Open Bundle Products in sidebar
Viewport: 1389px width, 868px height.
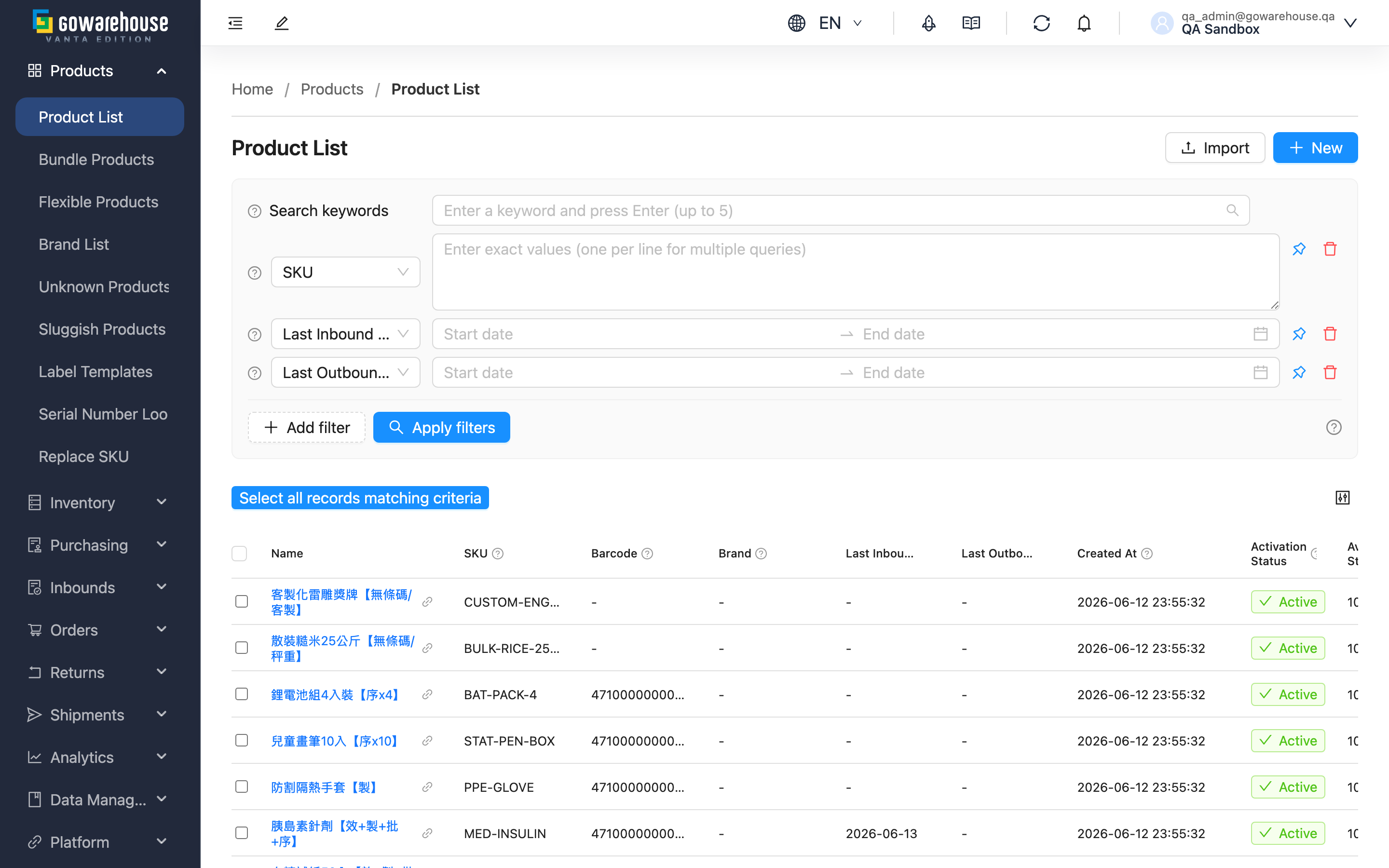coord(96,159)
